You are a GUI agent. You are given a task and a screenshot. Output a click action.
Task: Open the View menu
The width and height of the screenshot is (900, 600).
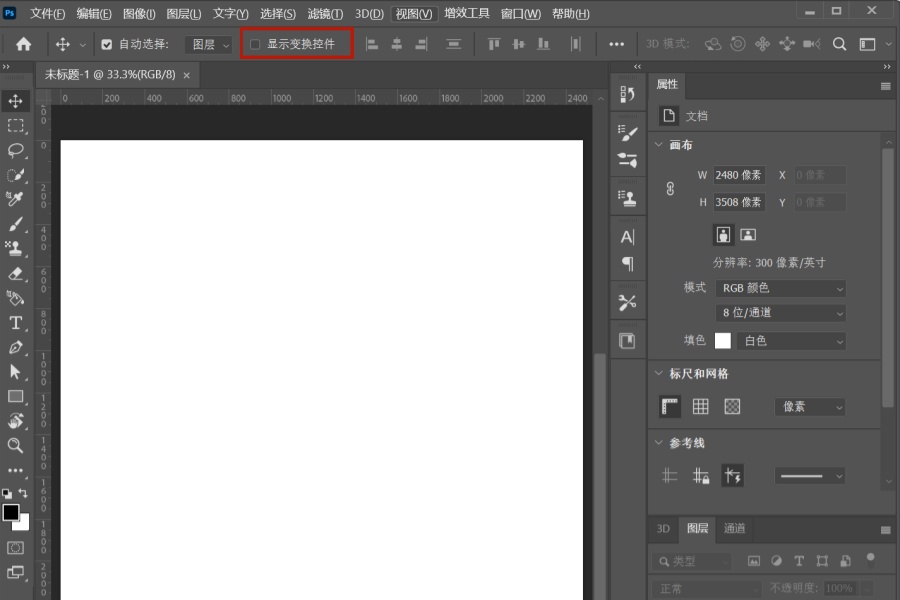tap(414, 14)
